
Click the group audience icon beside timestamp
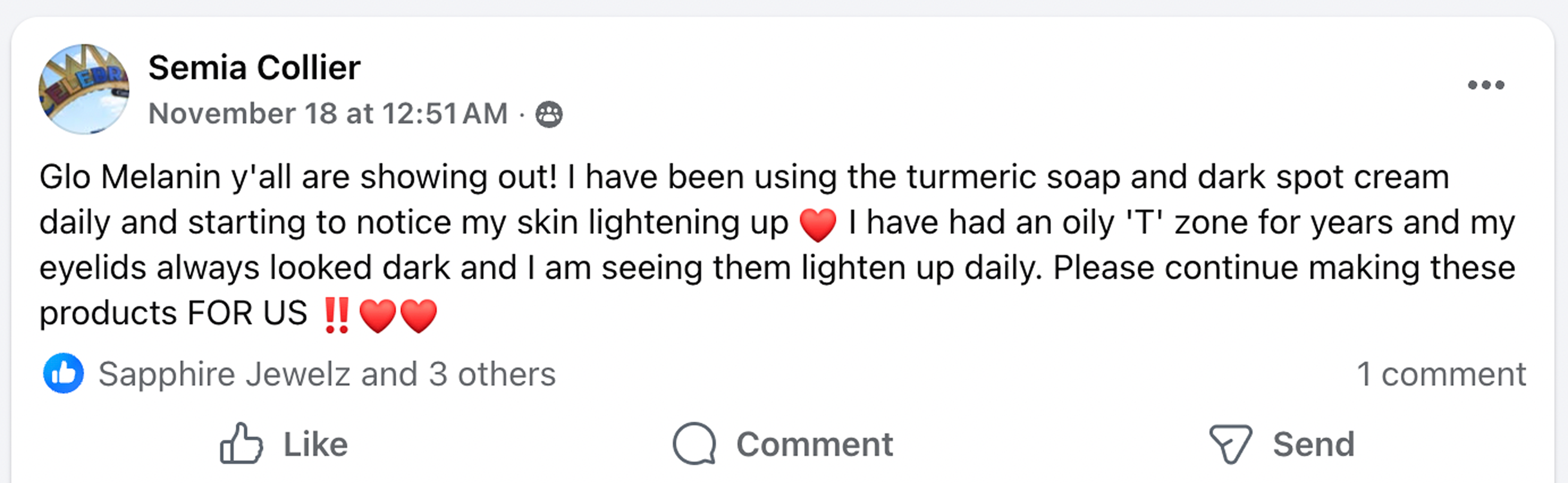click(548, 114)
